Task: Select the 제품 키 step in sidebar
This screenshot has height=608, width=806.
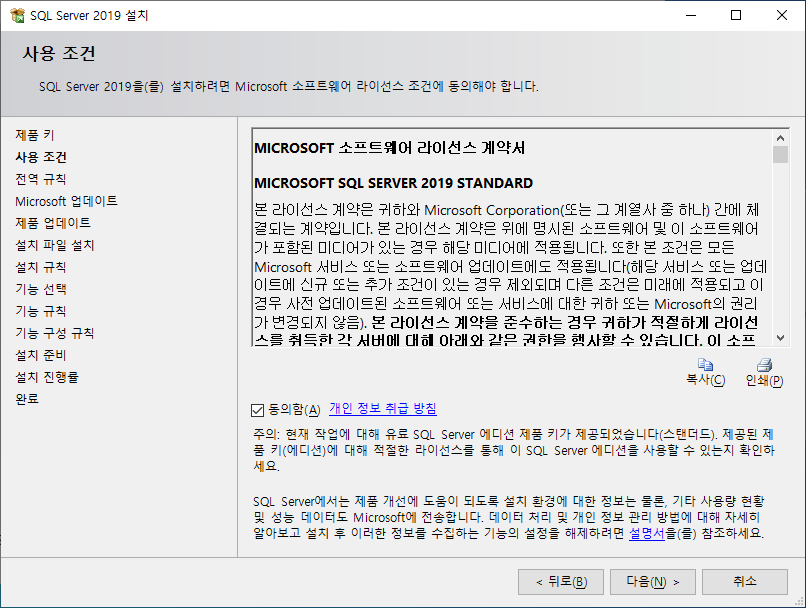Action: 35,135
